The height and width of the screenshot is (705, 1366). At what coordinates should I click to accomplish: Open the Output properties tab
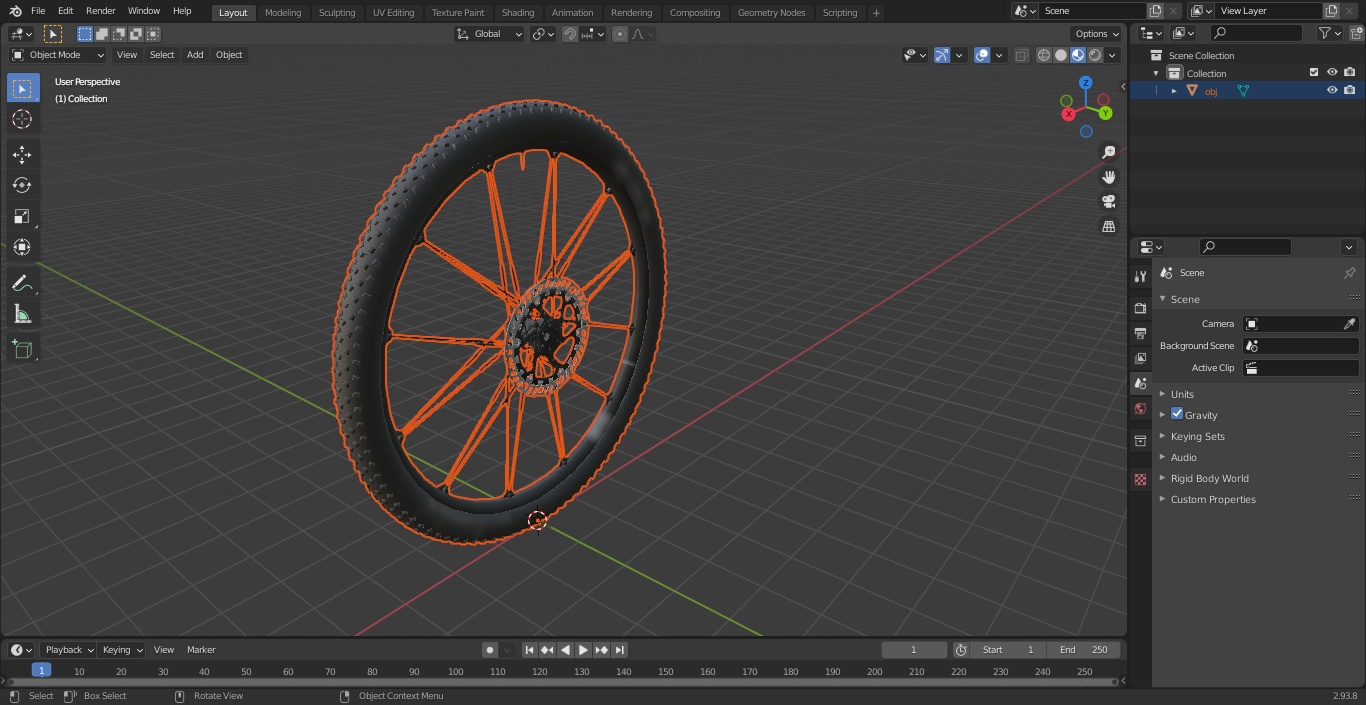[1140, 333]
